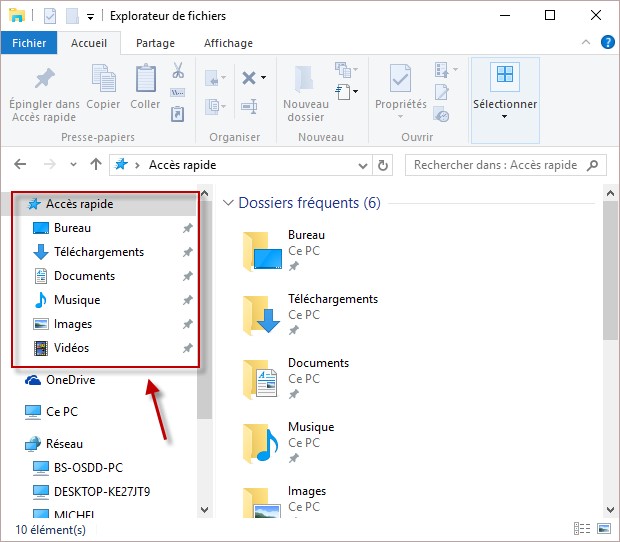This screenshot has width=620, height=542.
Task: Switch to the Affichage tab
Action: pos(227,43)
